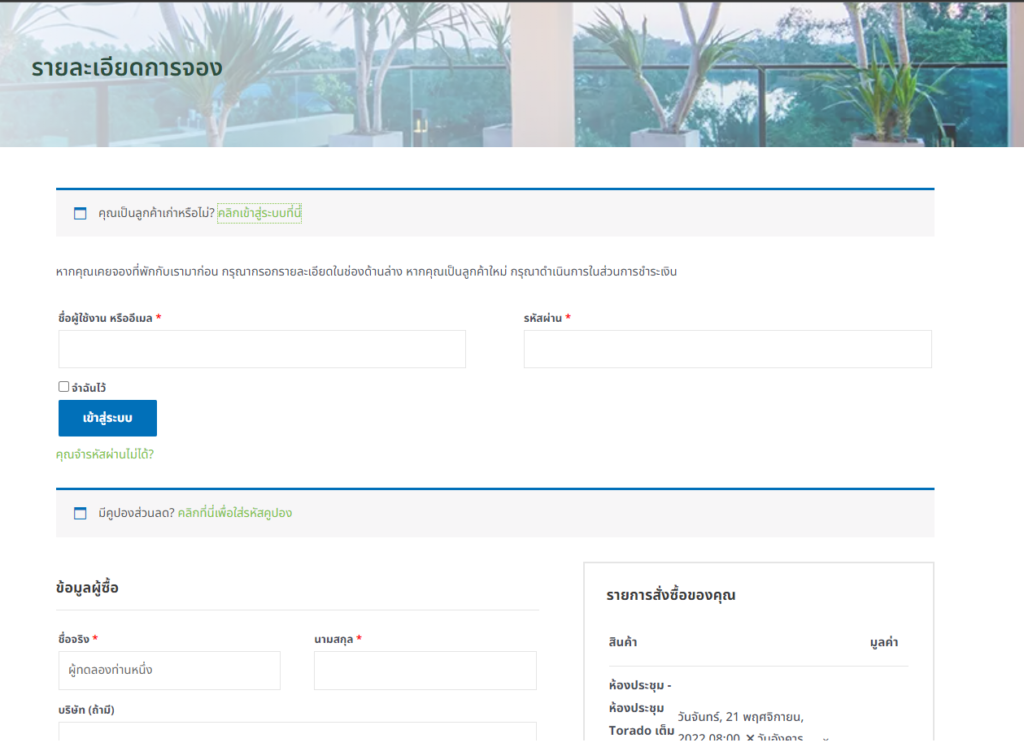Click the 'มูลค่า' column header
1024x747 pixels.
click(x=884, y=642)
